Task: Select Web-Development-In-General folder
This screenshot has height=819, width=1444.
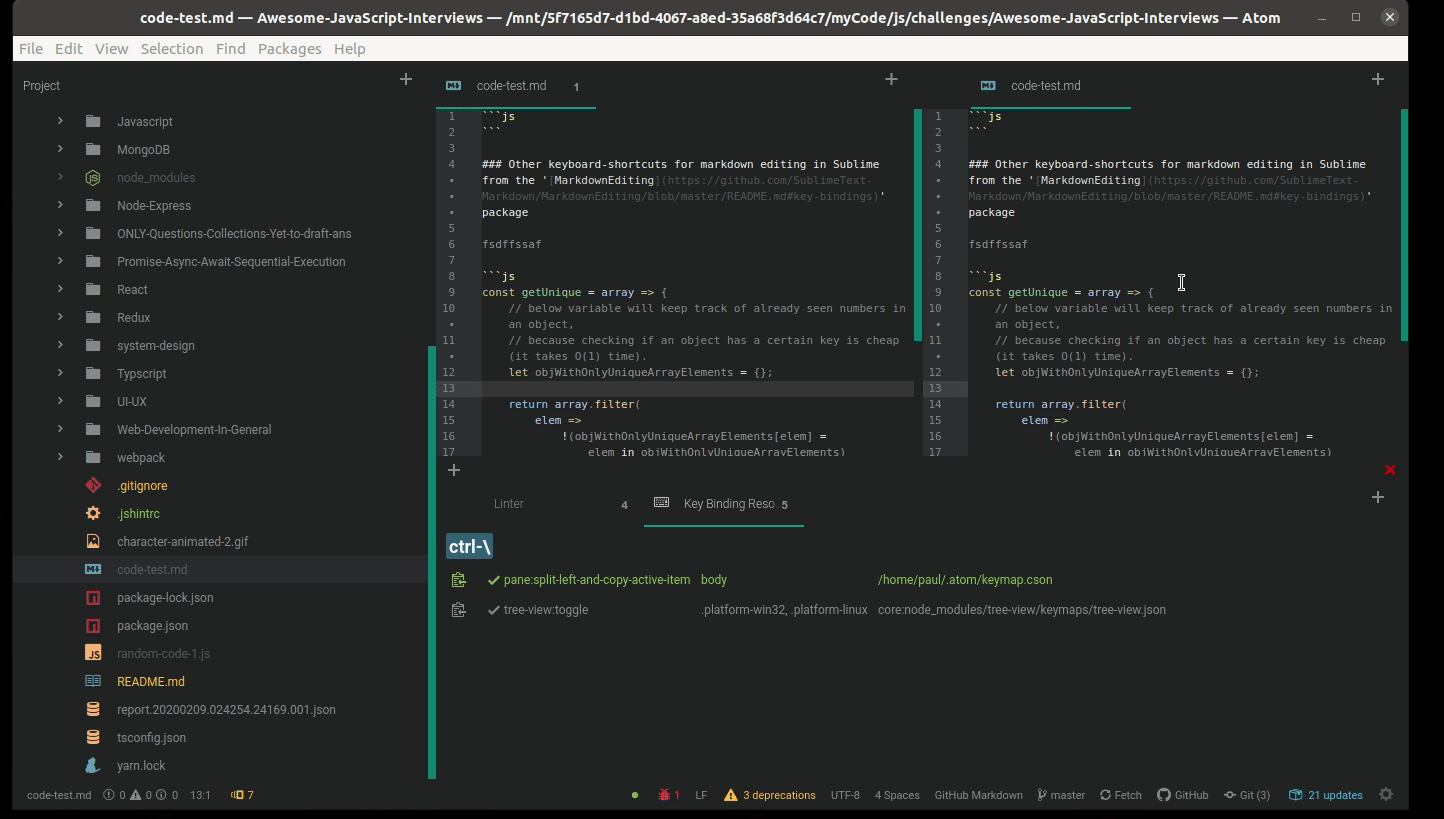Action: click(x=194, y=429)
